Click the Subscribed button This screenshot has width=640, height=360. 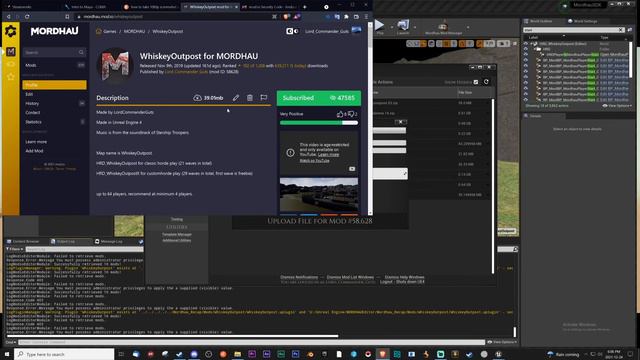pyautogui.click(x=319, y=98)
